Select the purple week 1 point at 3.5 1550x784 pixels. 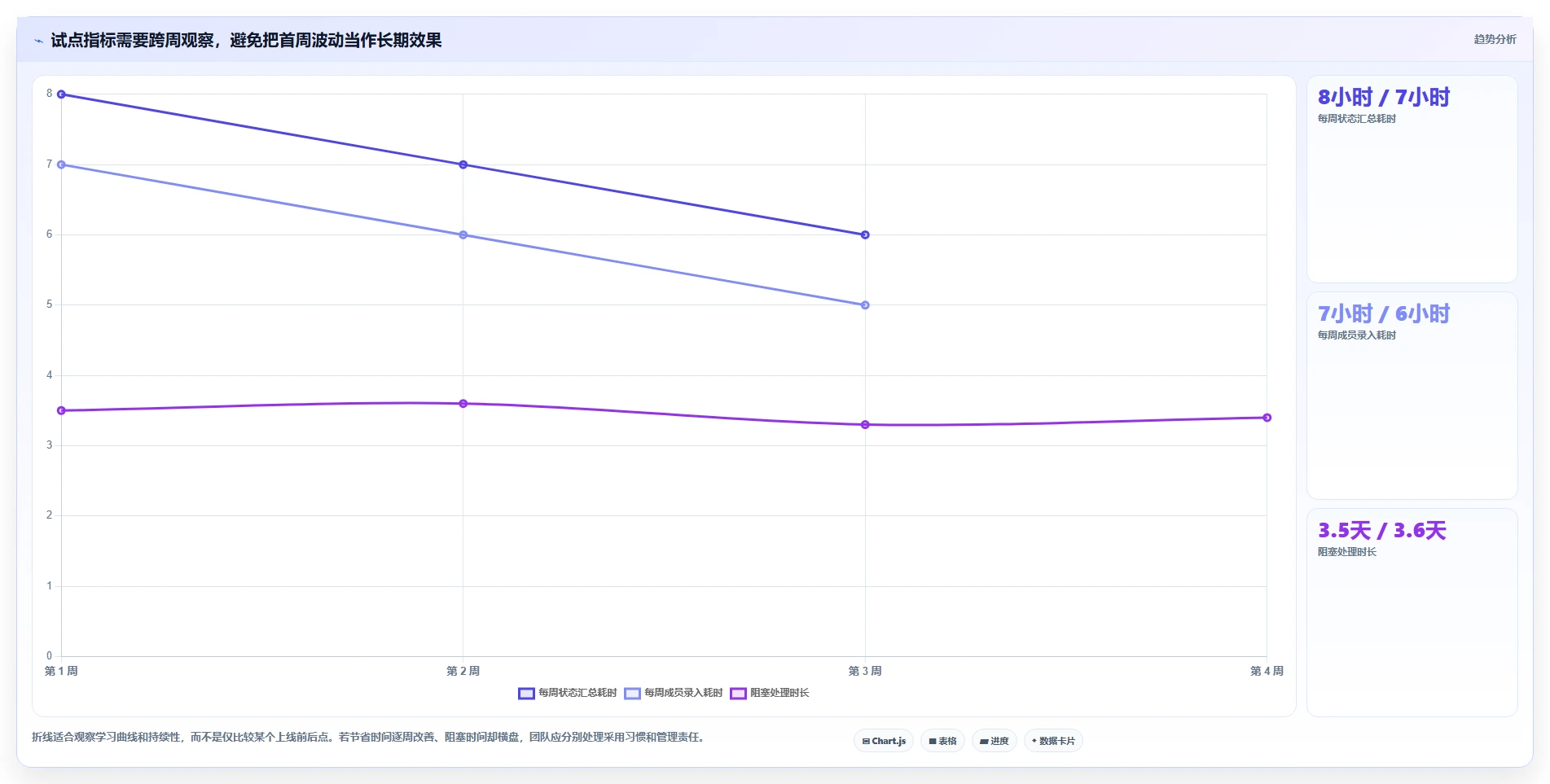(x=61, y=411)
